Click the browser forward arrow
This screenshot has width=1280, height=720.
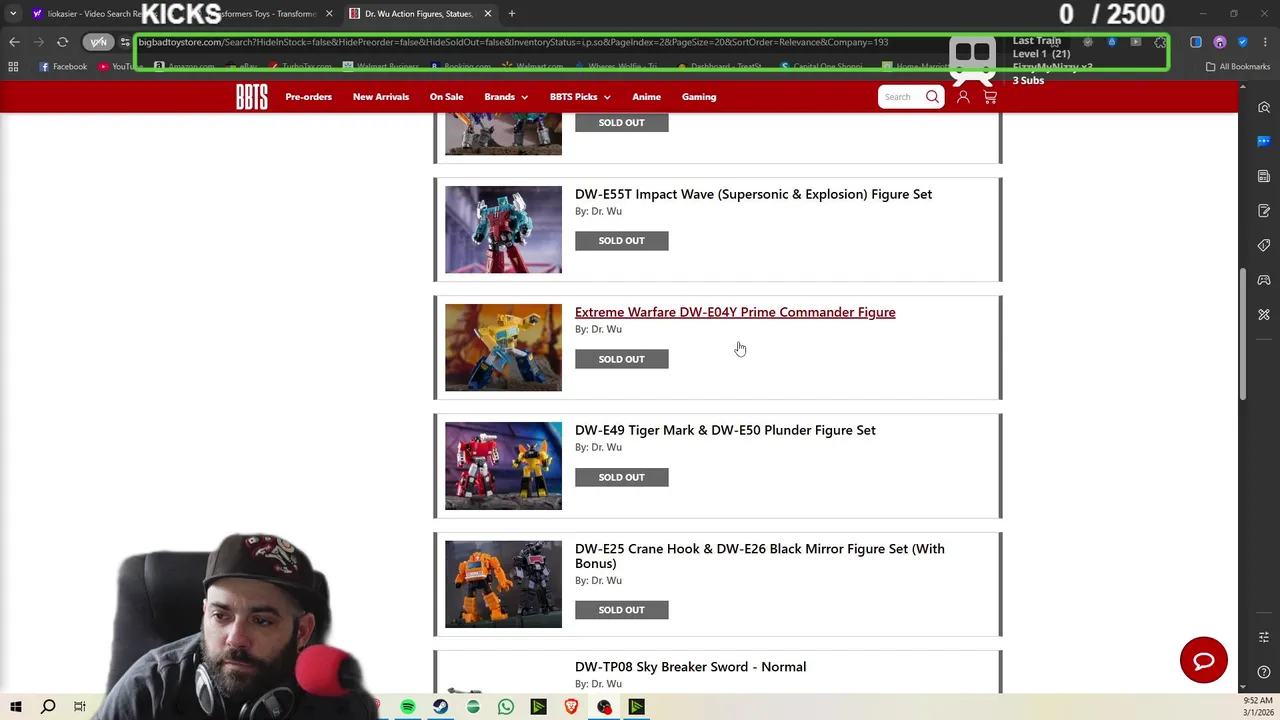(38, 42)
